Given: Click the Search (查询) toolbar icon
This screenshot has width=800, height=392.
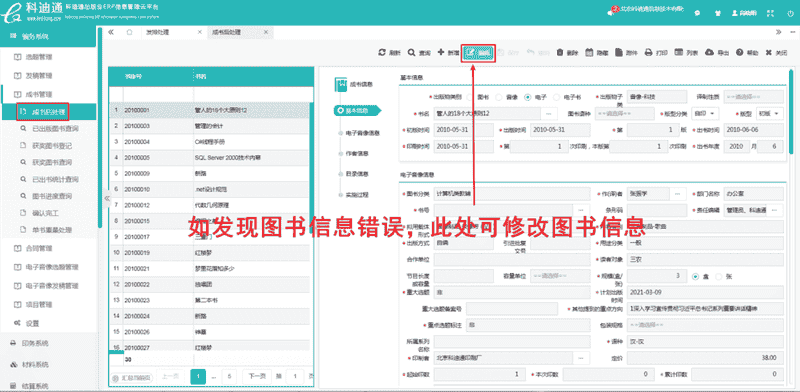Looking at the screenshot, I should click(x=411, y=53).
